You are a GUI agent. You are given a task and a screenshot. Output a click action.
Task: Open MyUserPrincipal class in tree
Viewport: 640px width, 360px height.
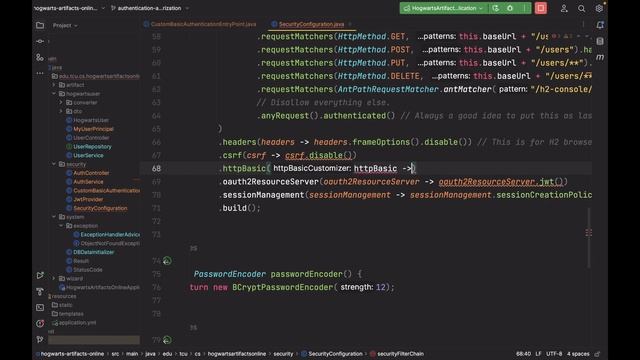(93, 129)
